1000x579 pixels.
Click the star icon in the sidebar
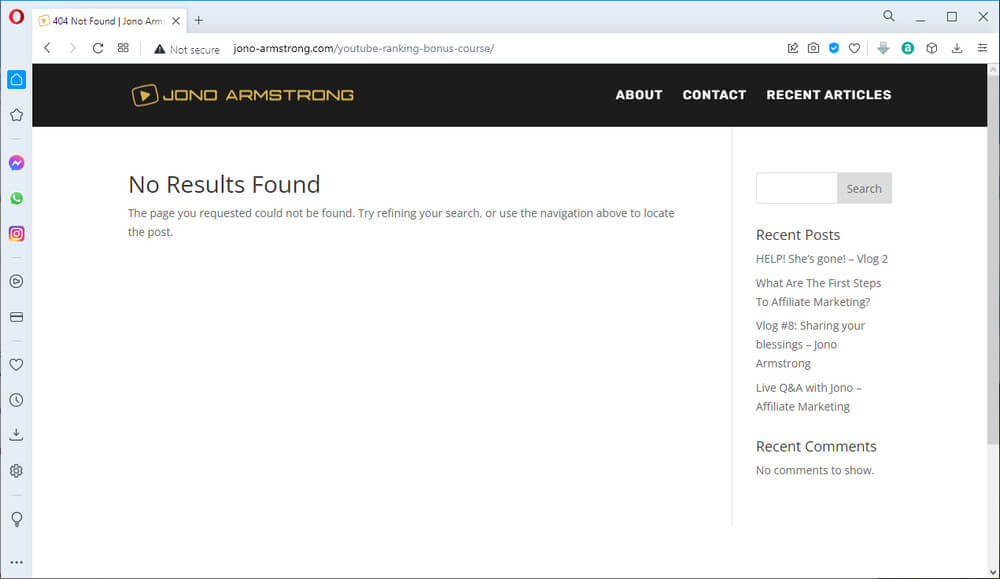pos(17,115)
